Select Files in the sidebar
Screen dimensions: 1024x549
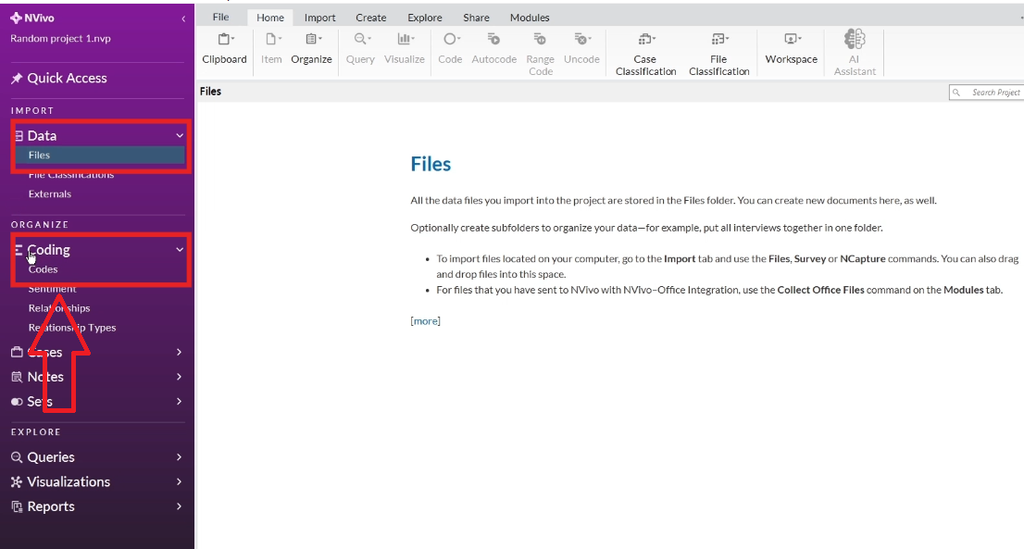[99, 155]
